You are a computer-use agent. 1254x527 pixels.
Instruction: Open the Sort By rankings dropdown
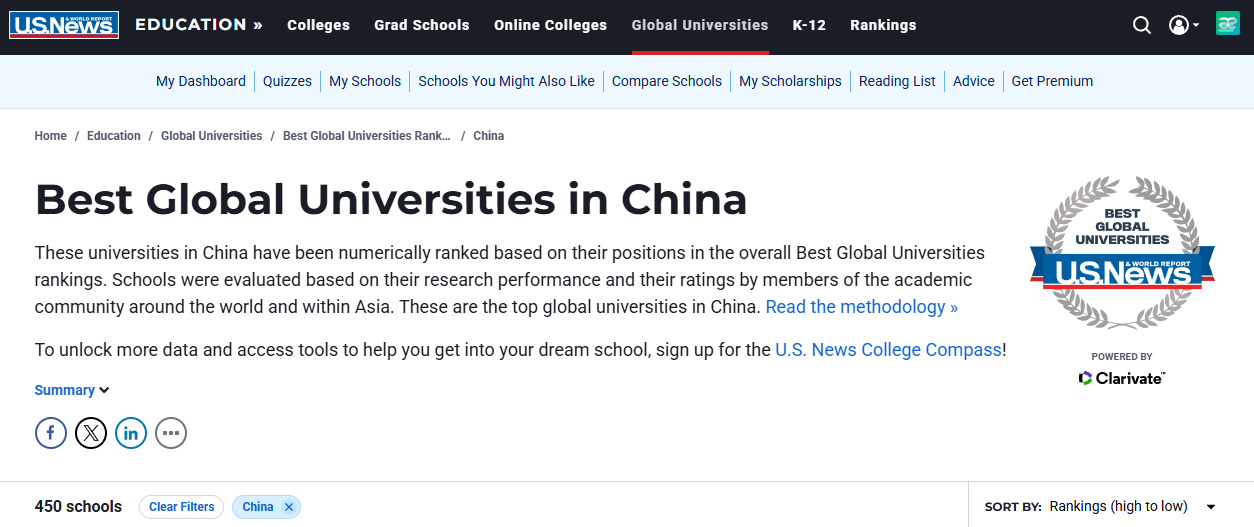1132,507
